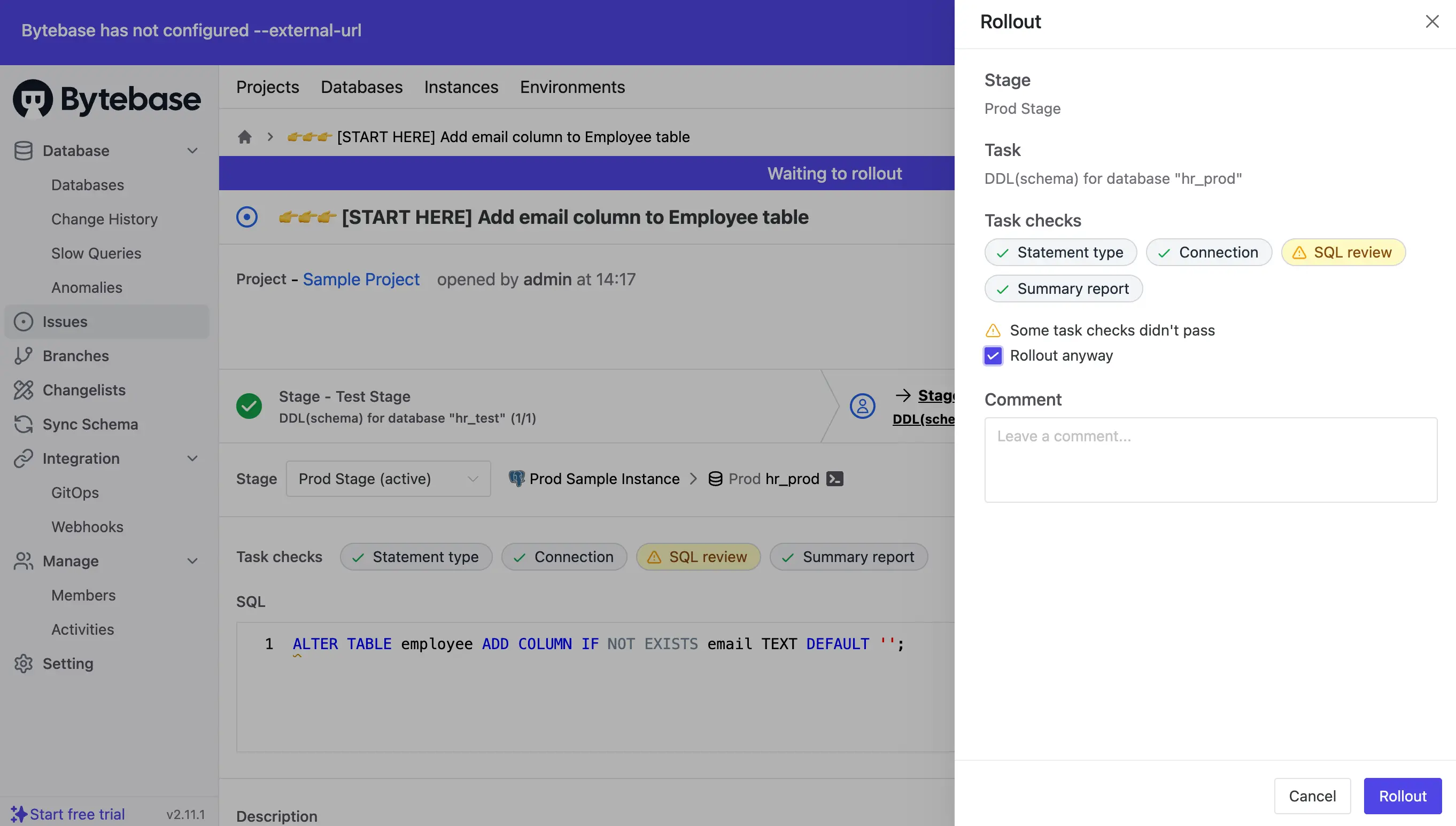Click the home breadcrumb icon
1456x826 pixels.
tap(245, 137)
